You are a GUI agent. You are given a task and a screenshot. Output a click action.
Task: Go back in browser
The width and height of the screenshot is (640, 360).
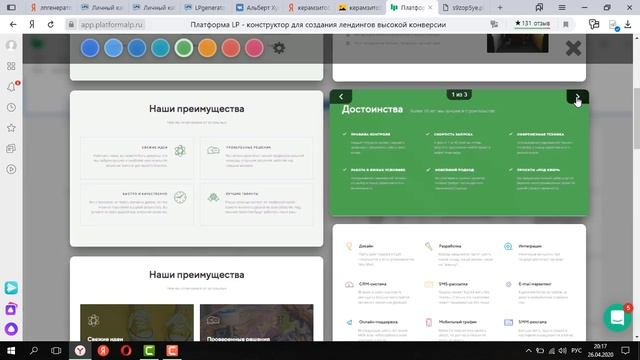tap(13, 24)
